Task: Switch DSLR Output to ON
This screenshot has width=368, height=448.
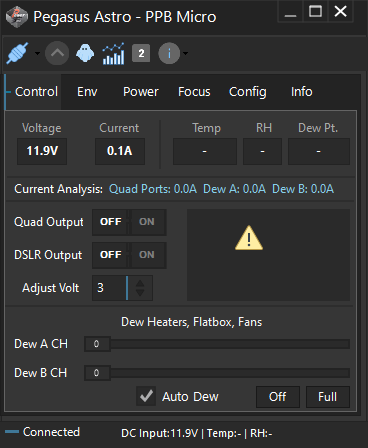Action: click(147, 255)
